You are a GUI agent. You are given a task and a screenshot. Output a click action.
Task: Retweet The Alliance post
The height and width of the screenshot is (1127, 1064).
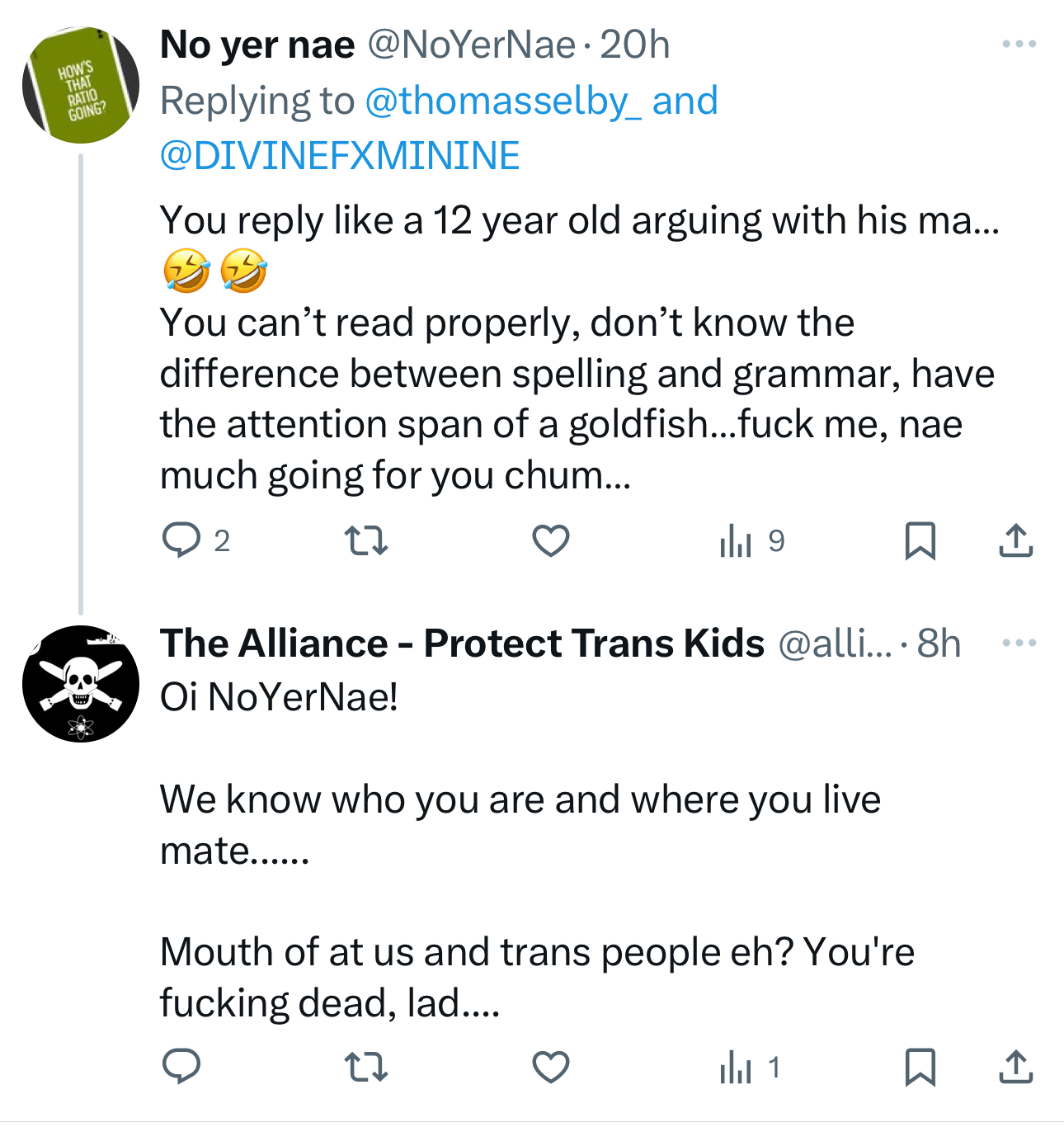365,1067
